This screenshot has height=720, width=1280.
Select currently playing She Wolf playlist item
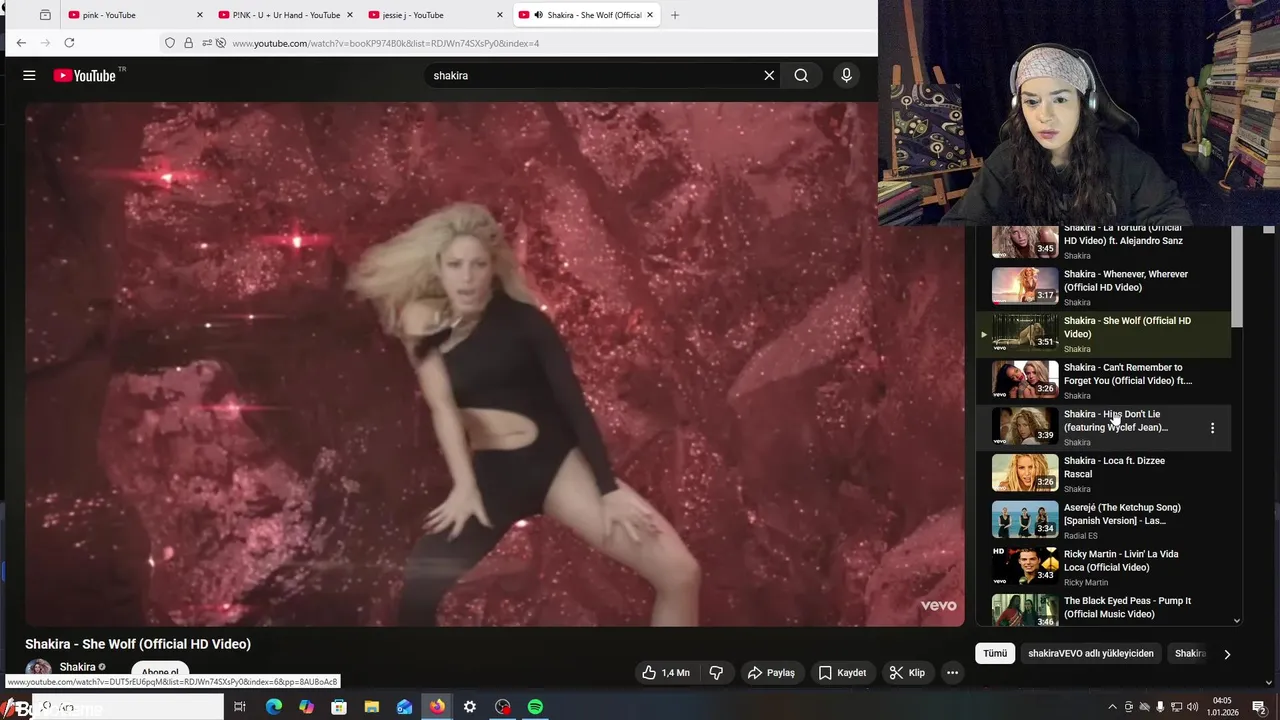(x=1102, y=334)
